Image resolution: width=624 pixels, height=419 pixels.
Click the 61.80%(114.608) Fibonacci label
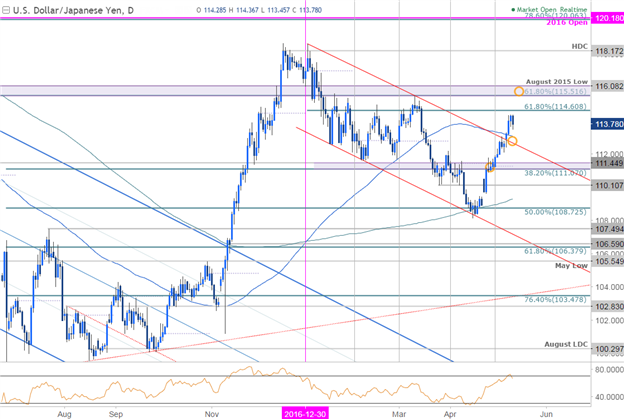(555, 107)
